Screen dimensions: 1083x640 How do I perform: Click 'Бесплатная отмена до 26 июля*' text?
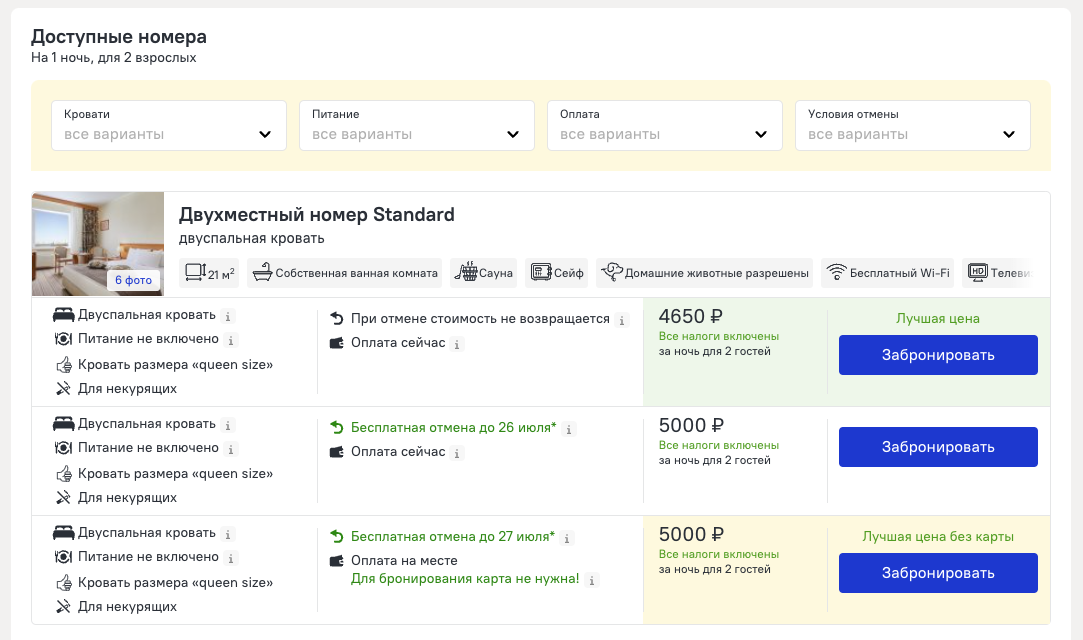[453, 427]
